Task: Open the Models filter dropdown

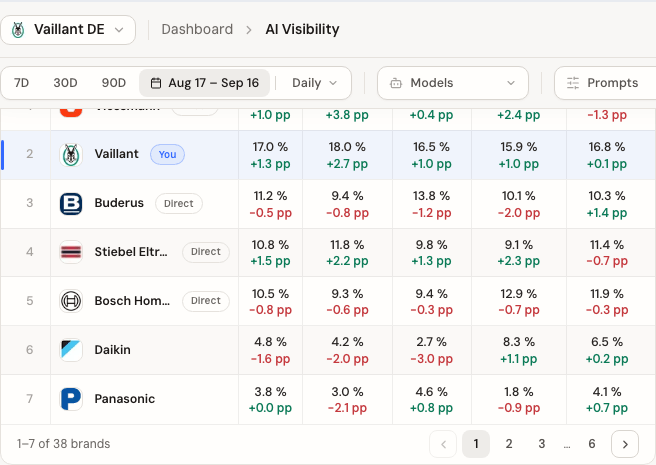Action: tap(453, 83)
